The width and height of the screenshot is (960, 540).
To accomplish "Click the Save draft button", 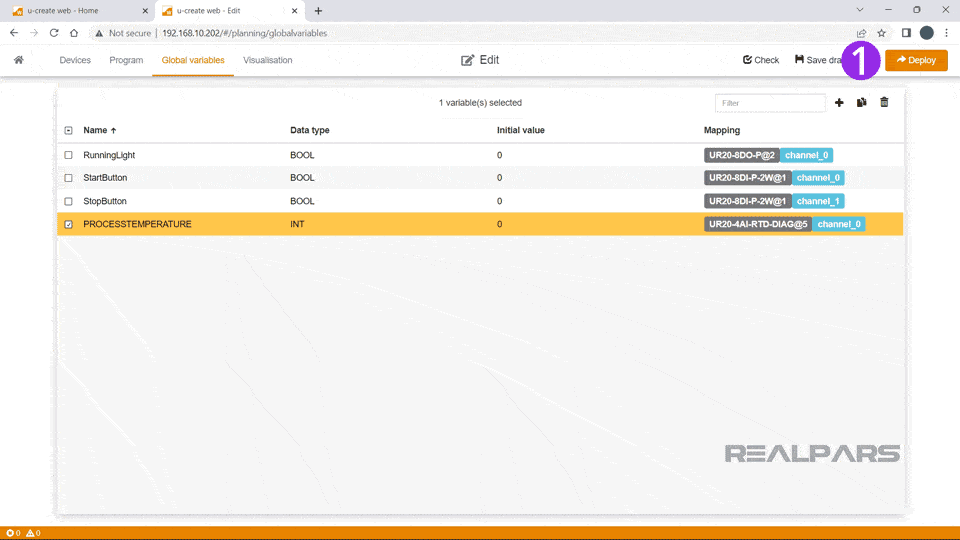I will (819, 60).
